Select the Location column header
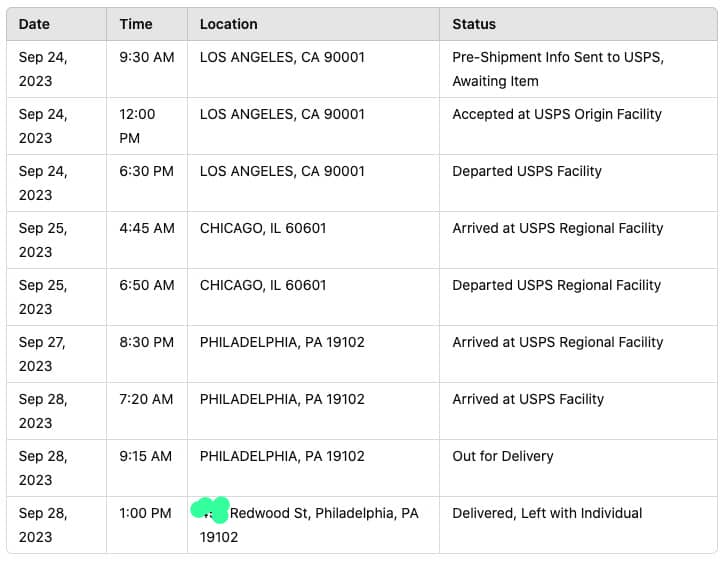The width and height of the screenshot is (723, 562). tap(228, 24)
